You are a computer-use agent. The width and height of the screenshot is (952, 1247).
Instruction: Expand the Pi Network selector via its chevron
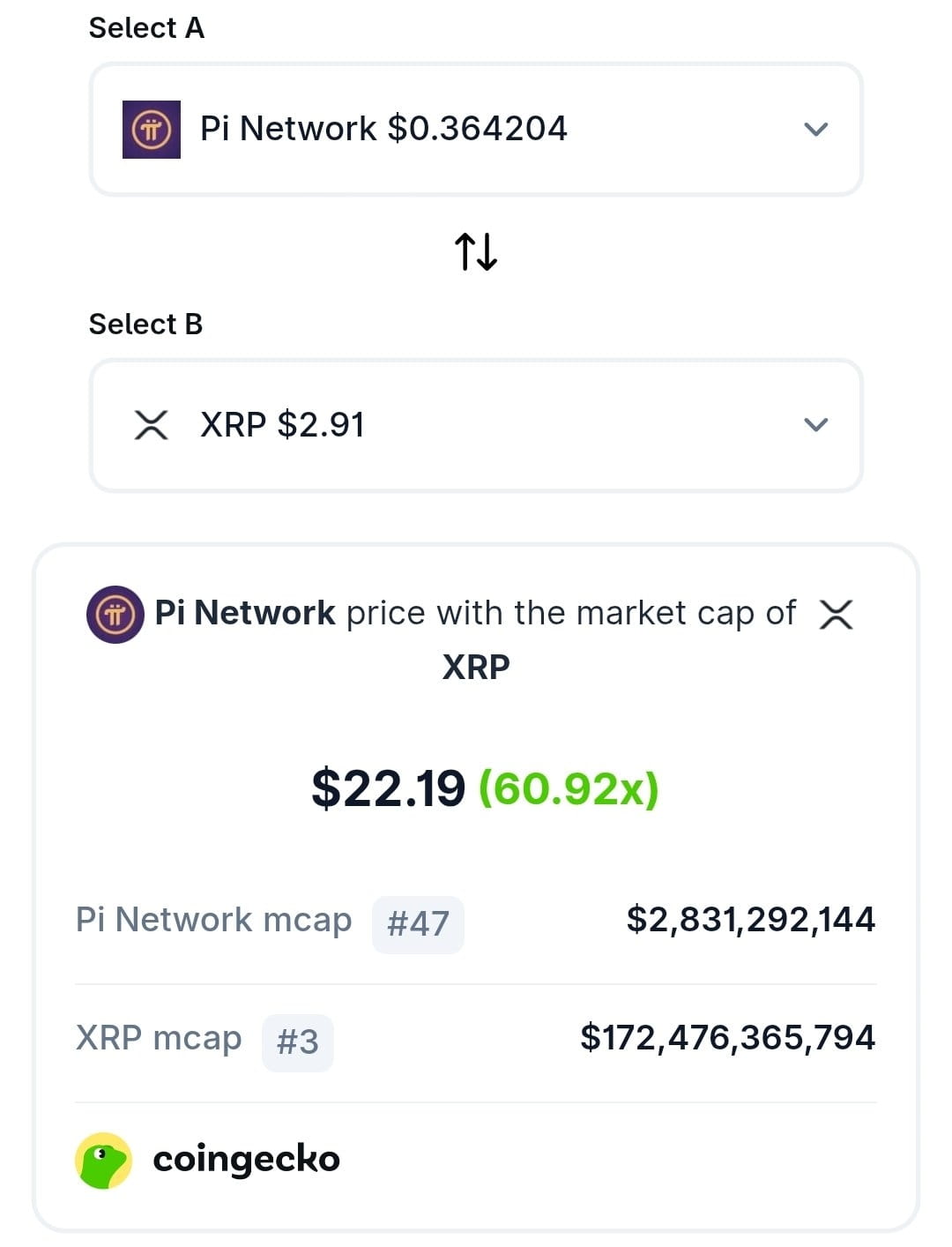815,129
